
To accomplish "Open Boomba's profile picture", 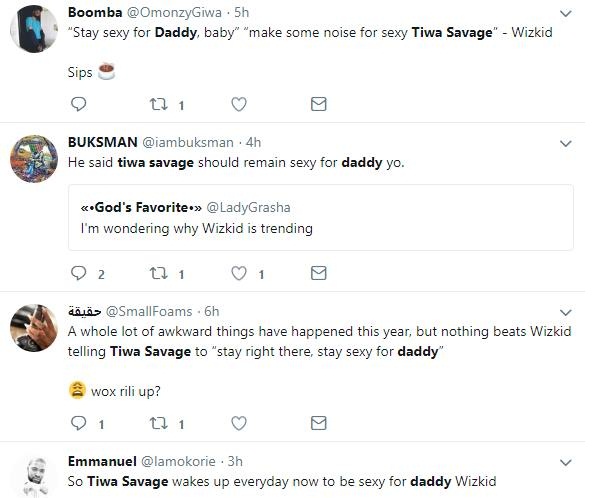I will click(x=31, y=29).
